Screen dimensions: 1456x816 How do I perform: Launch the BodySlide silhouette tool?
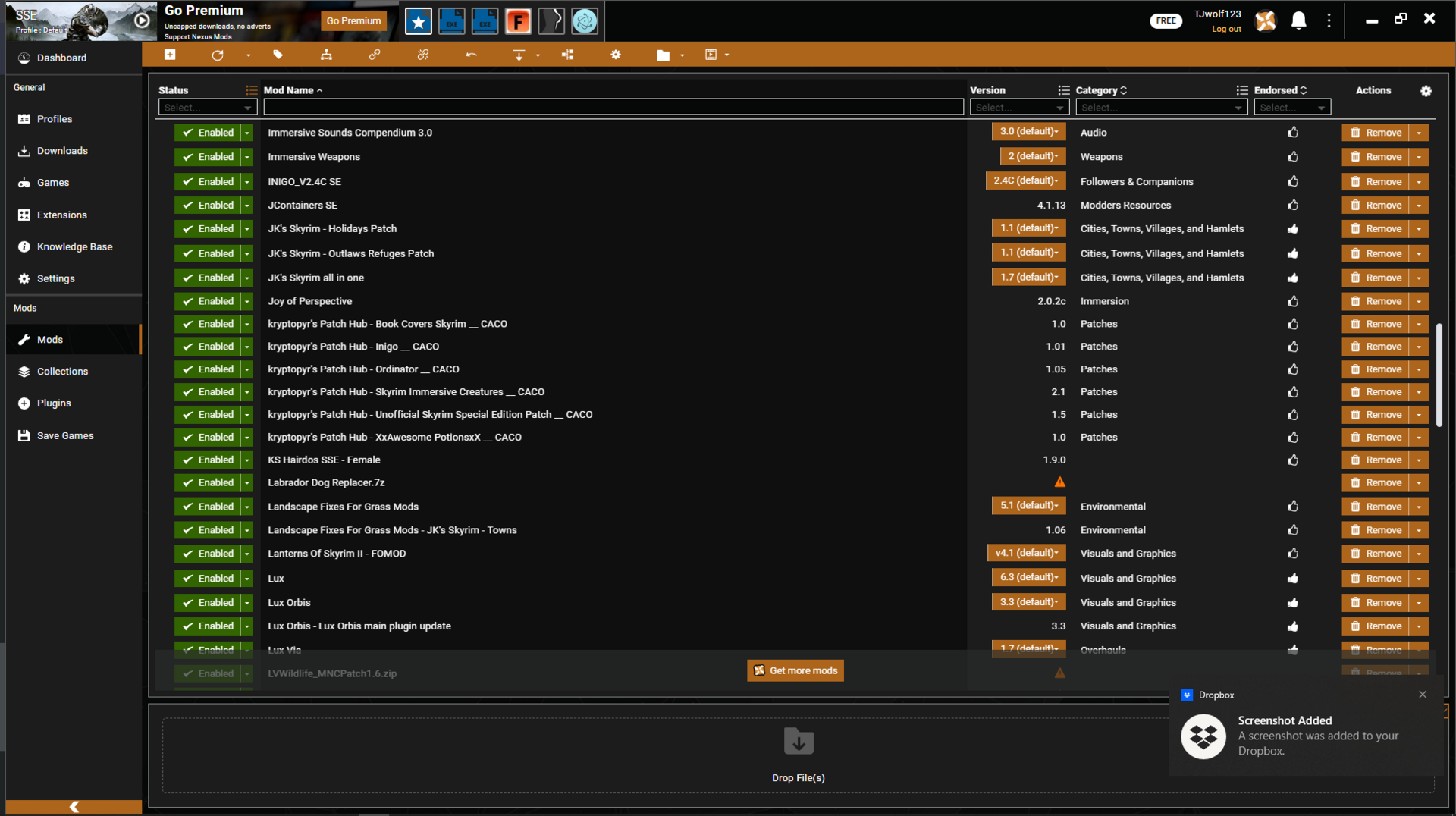click(551, 21)
